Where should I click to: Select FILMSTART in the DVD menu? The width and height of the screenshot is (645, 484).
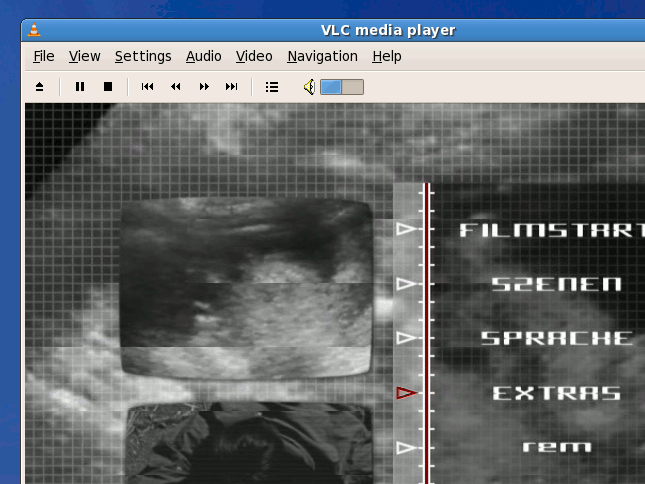click(x=552, y=230)
